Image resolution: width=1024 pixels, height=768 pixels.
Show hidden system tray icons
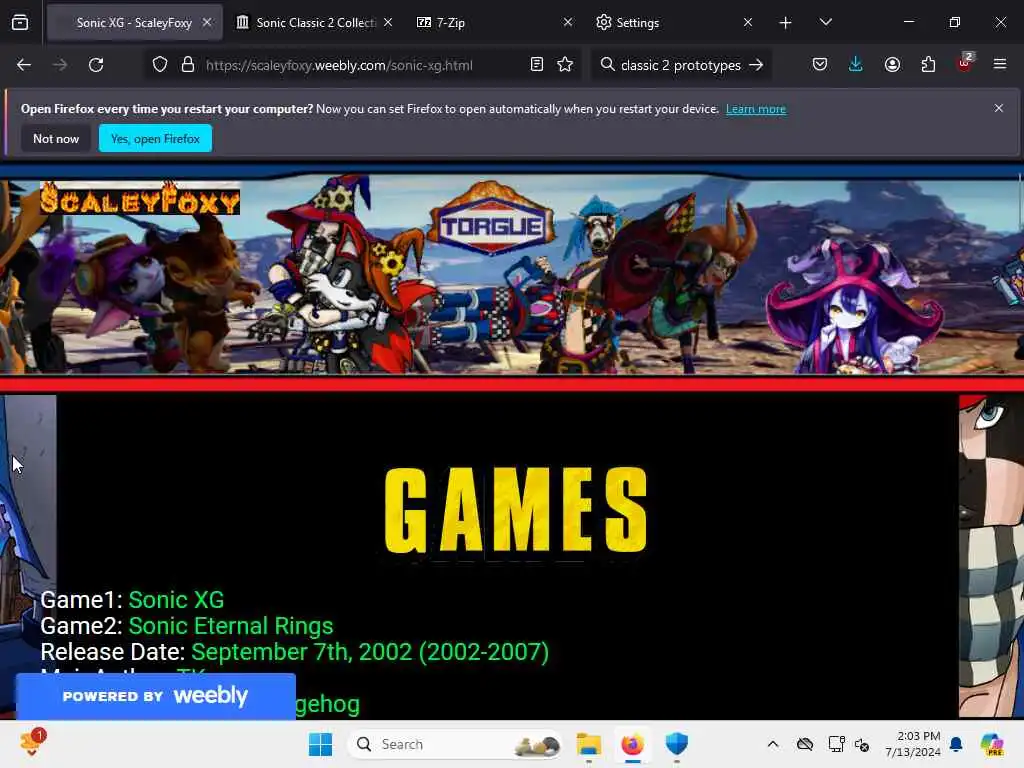(773, 744)
